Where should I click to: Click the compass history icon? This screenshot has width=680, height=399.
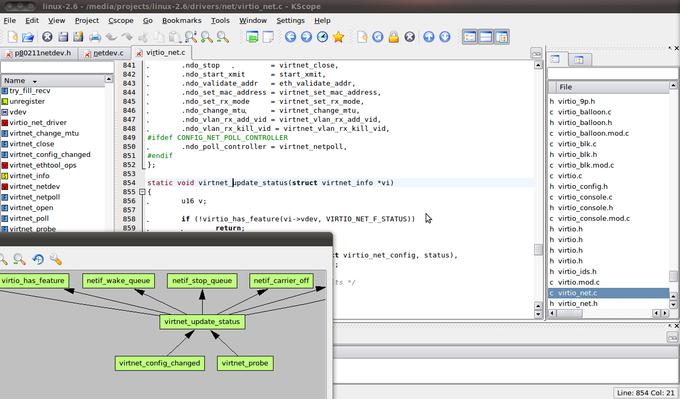point(322,37)
